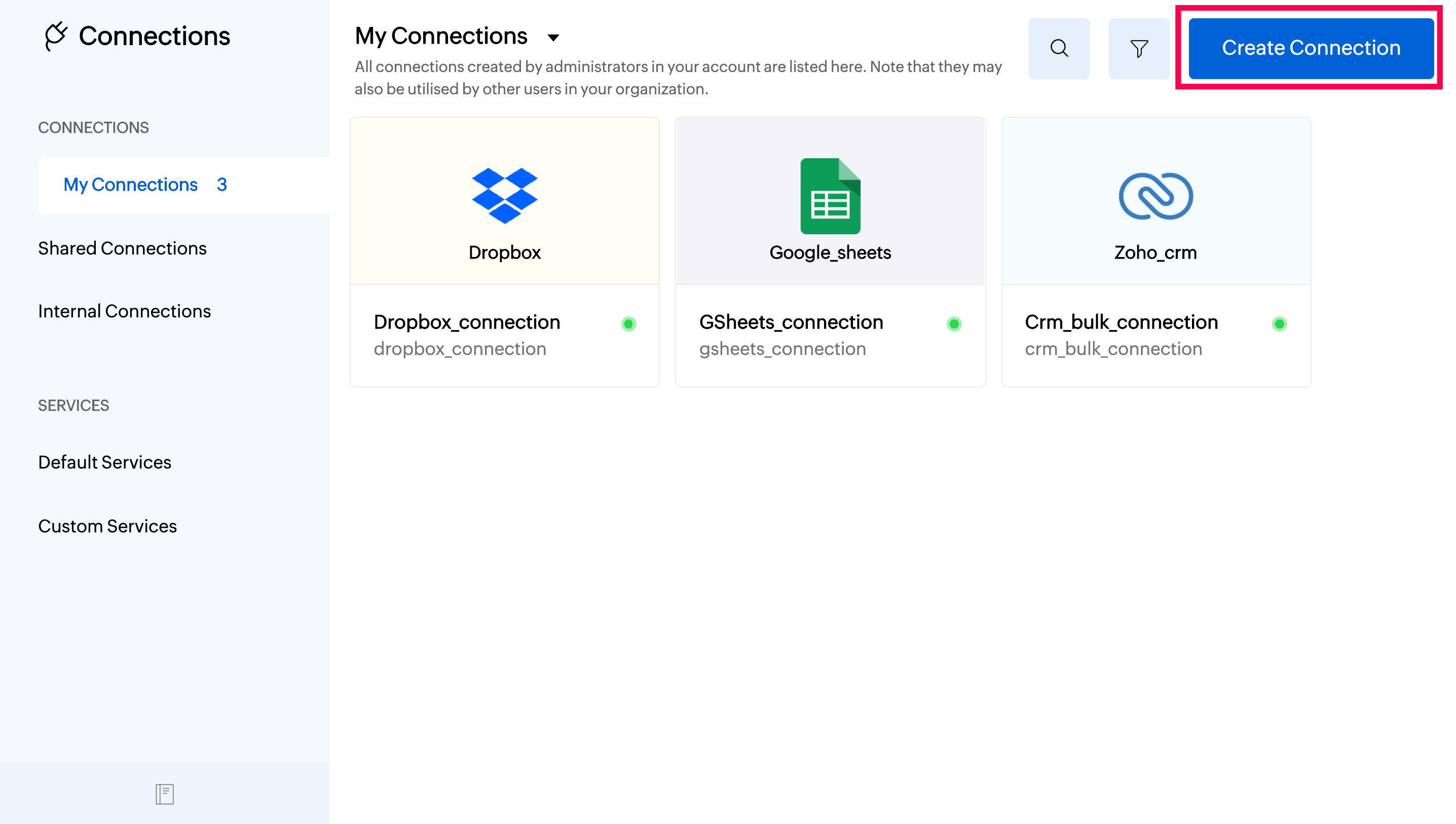Open the filter funnel icon

(1138, 48)
